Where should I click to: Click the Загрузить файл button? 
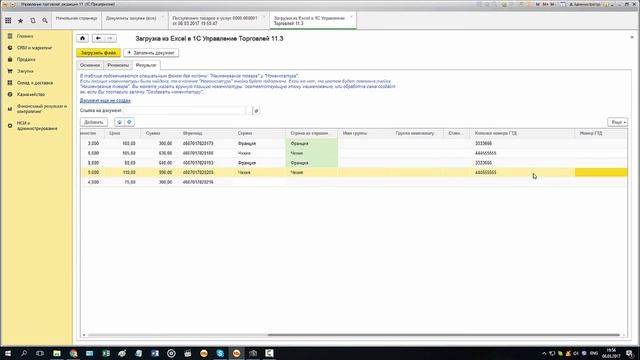point(98,53)
